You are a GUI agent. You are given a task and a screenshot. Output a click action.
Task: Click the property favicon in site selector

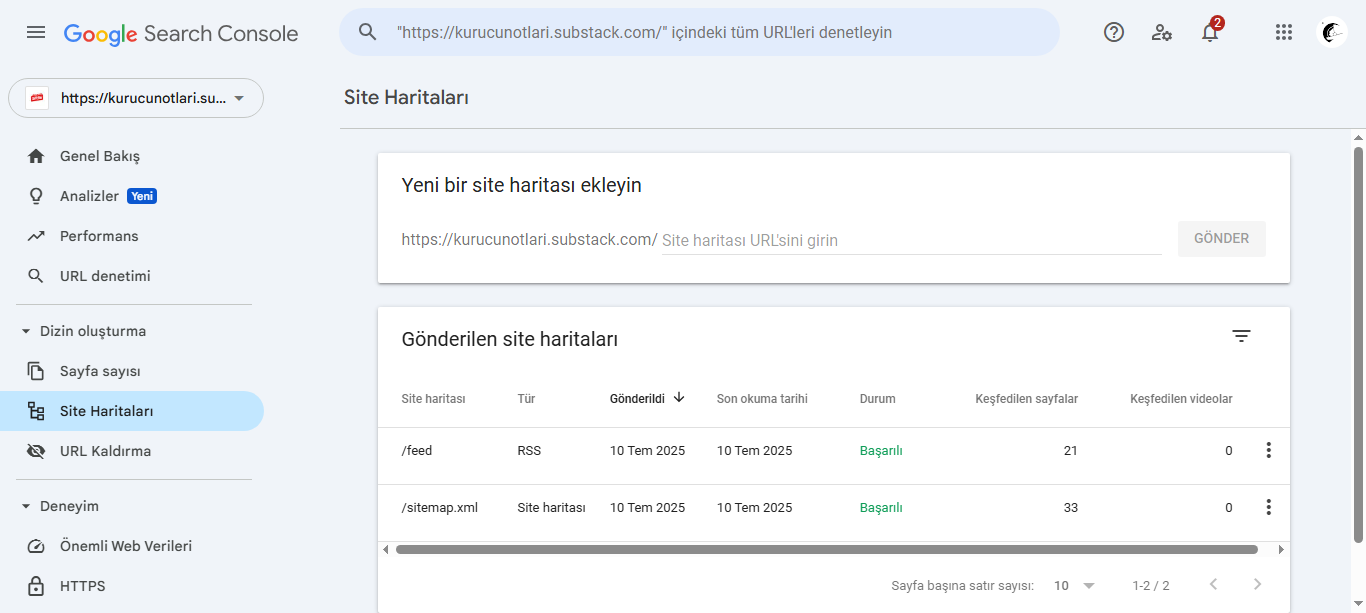37,98
